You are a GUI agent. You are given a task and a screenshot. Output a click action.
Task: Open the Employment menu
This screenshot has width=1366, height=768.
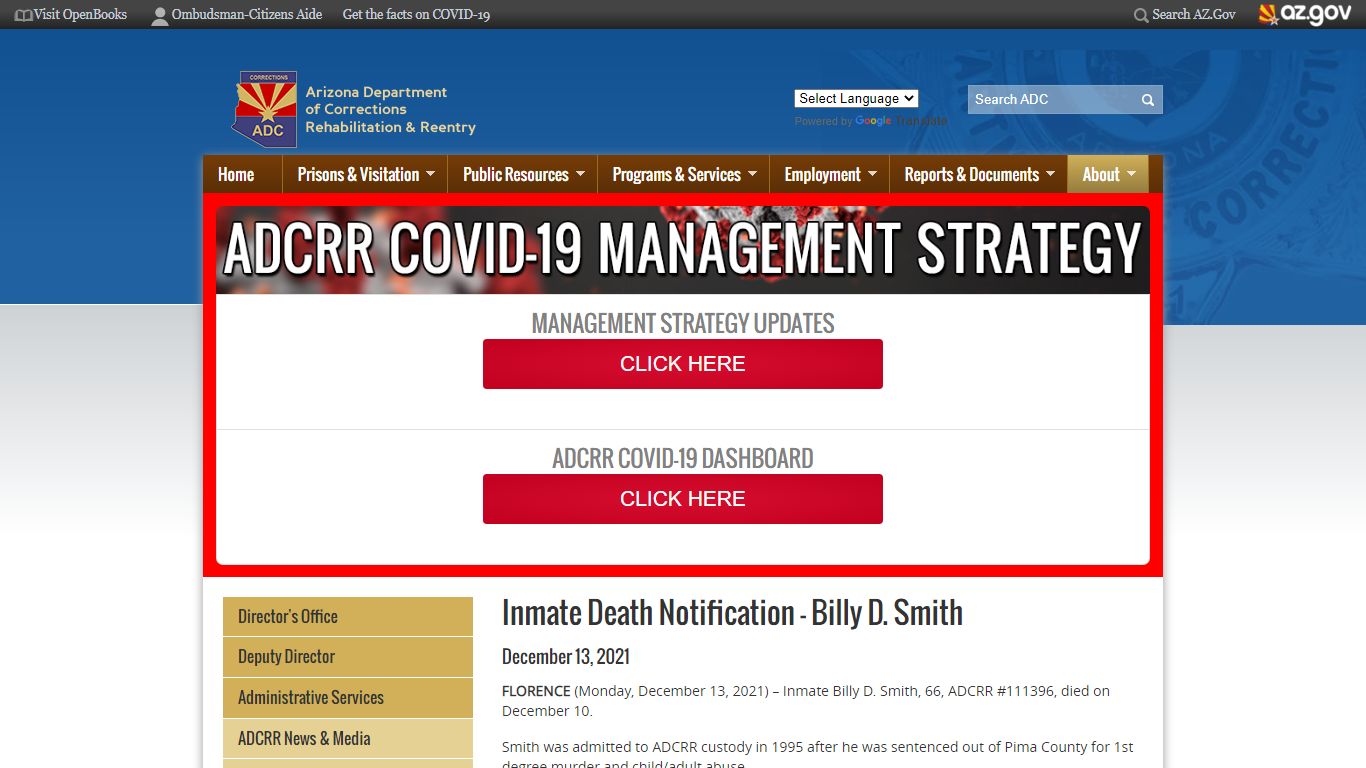[829, 174]
